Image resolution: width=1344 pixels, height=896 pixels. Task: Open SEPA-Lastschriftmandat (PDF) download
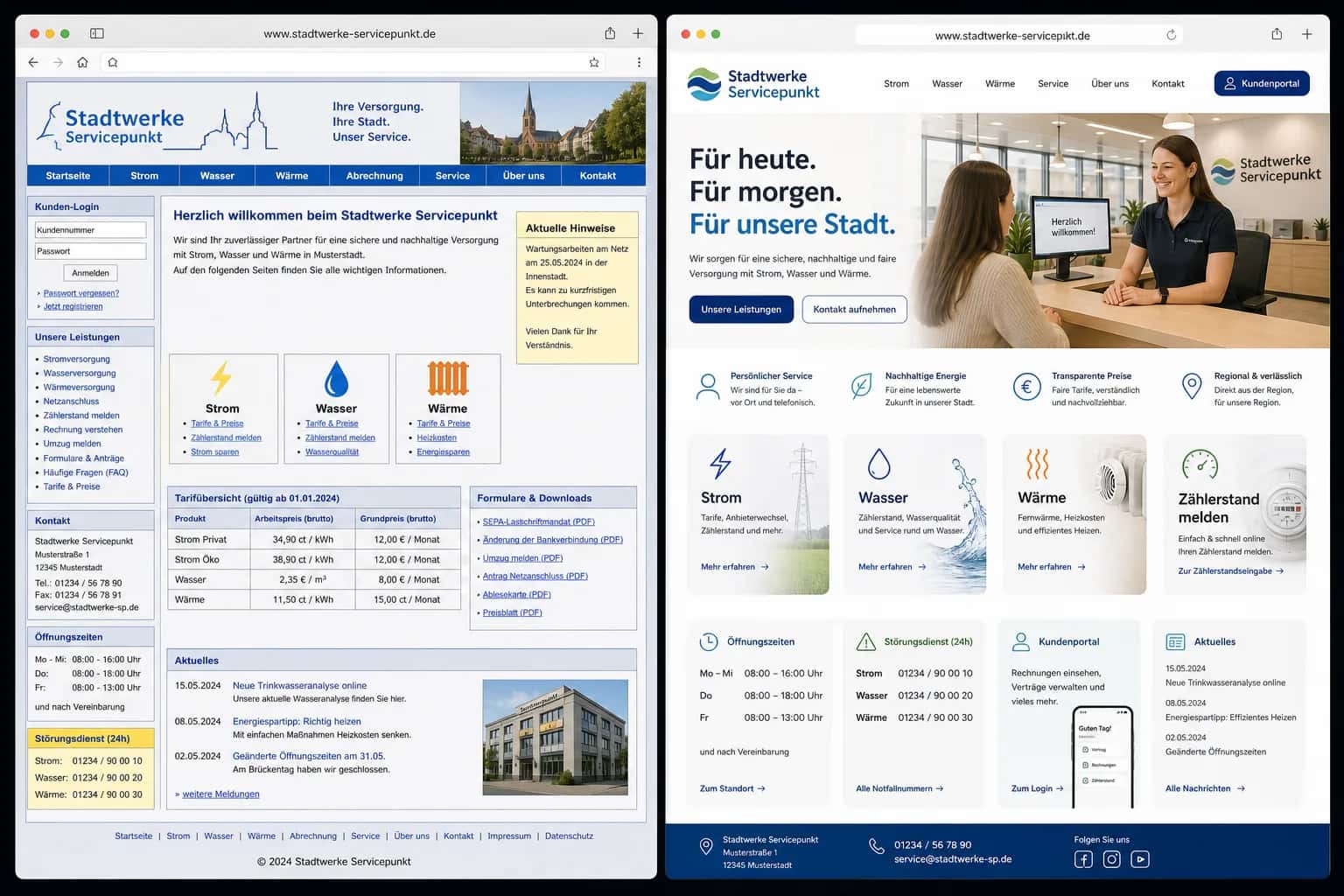coord(539,521)
